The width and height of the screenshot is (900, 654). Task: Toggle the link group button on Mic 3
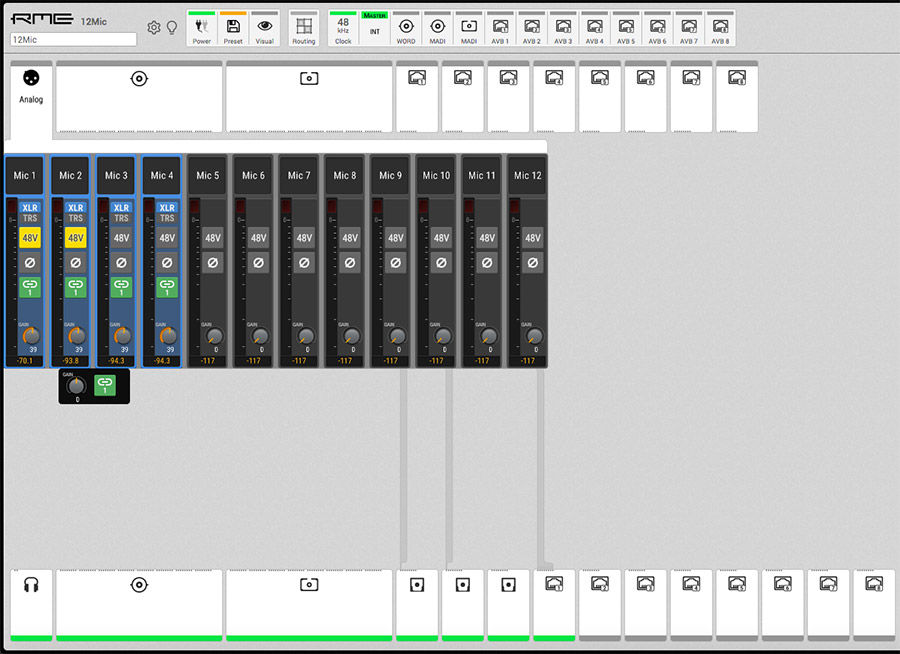[121, 287]
